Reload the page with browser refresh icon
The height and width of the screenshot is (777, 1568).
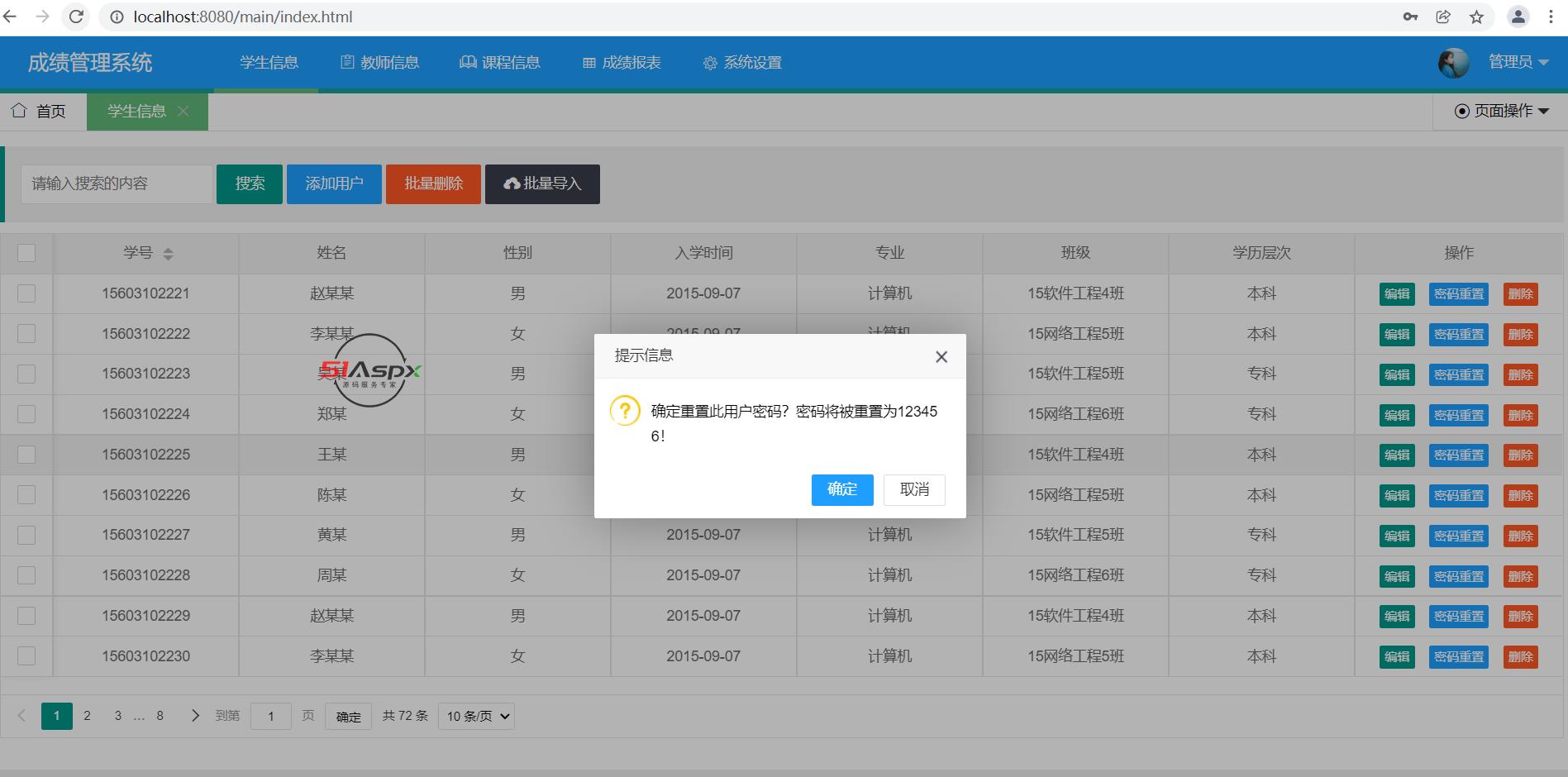coord(76,17)
